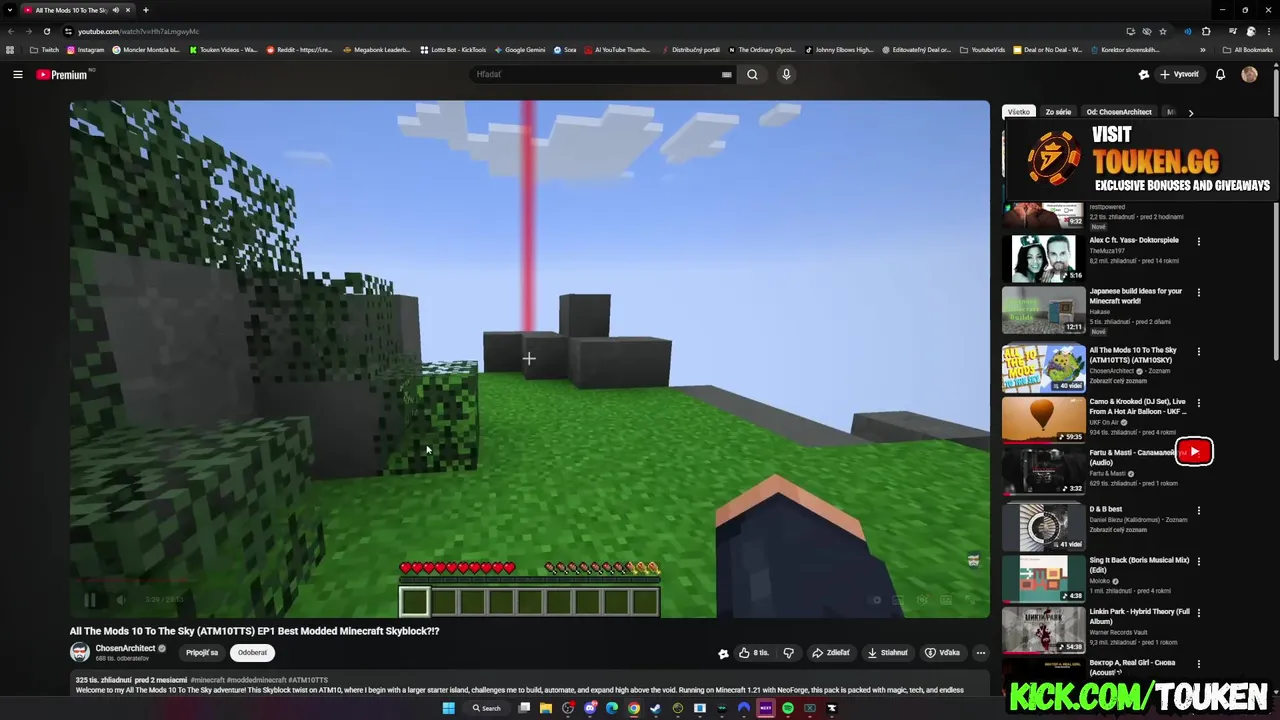Screen dimensions: 1280x720
Task: Open File Explorer from the taskbar
Action: (546, 708)
